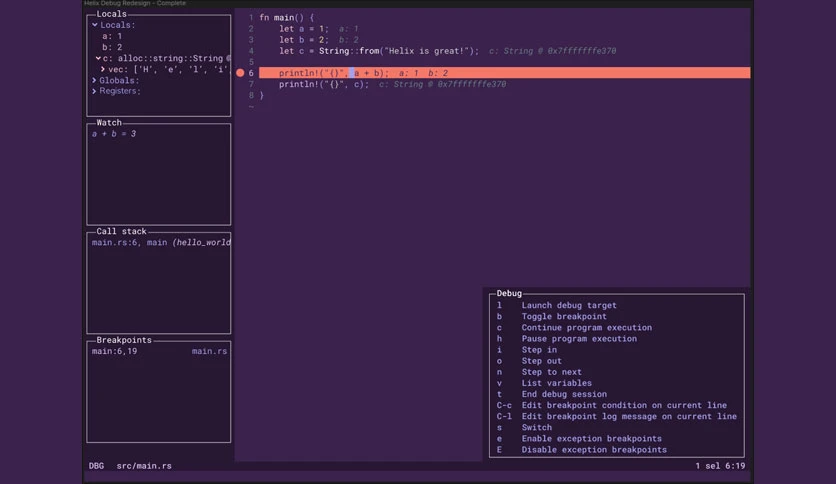The height and width of the screenshot is (484, 836).
Task: Choose Toggle breakpoint in Debug menu
Action: [x=564, y=317]
